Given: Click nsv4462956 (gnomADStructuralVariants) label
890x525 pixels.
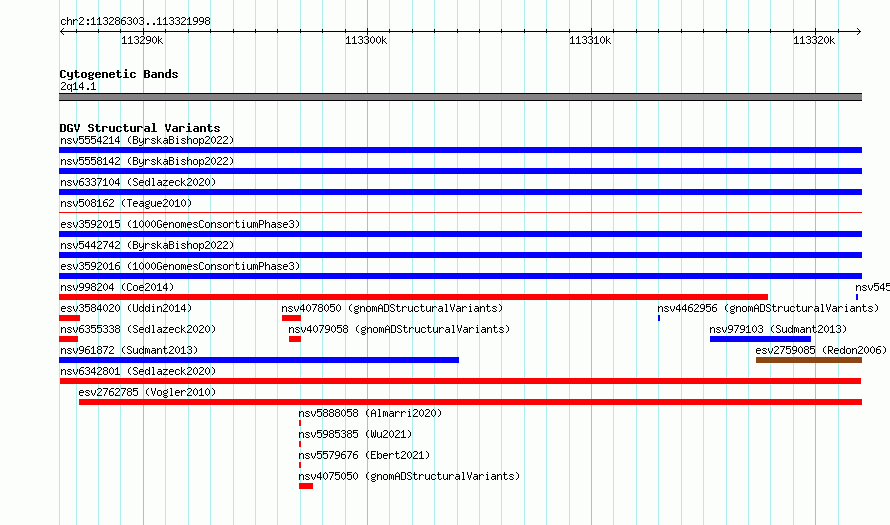Looking at the screenshot, I should click(x=768, y=308).
